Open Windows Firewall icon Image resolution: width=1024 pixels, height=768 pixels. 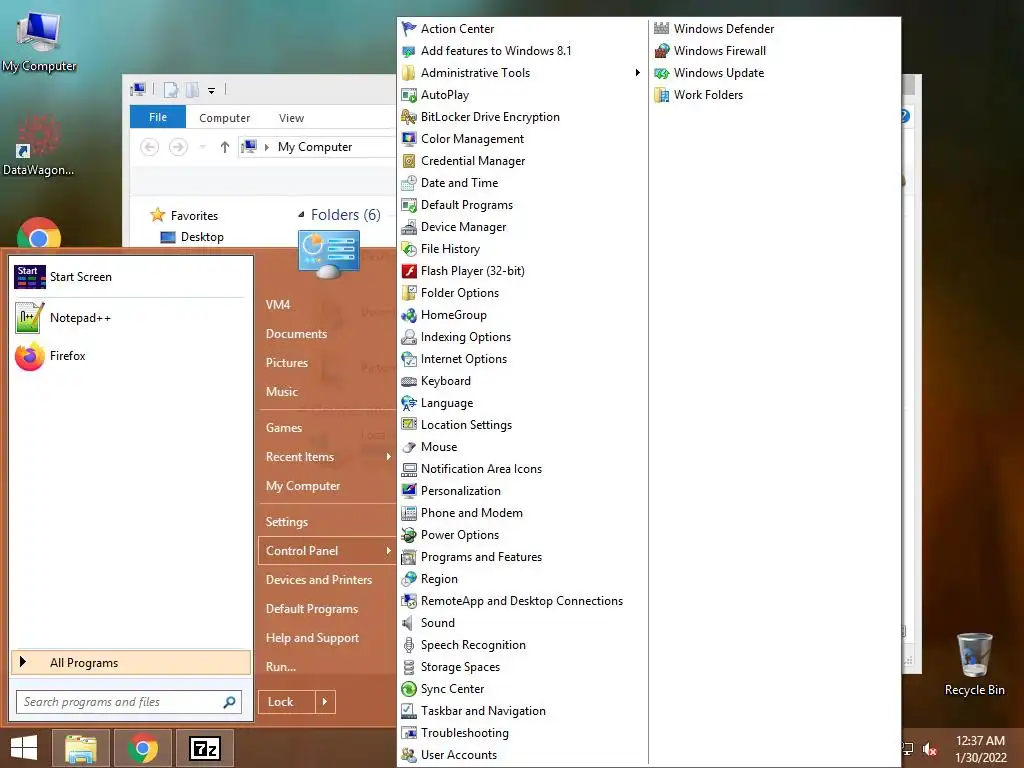click(662, 51)
